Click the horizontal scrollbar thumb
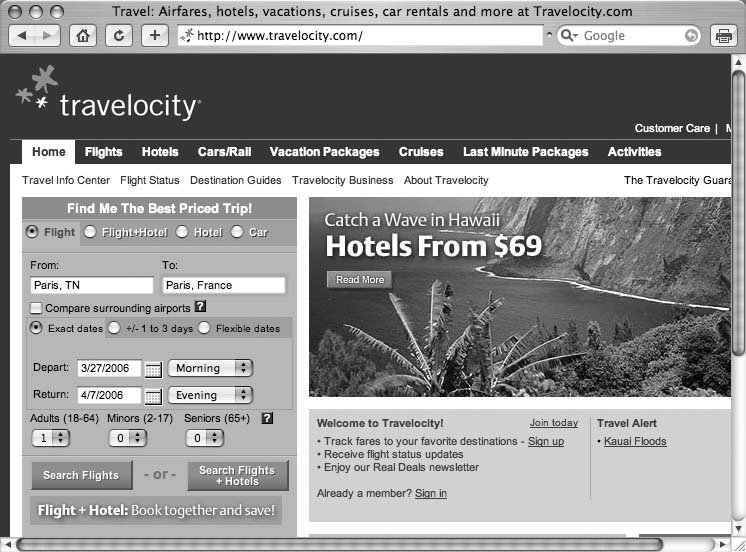This screenshot has width=746, height=552. click(339, 544)
